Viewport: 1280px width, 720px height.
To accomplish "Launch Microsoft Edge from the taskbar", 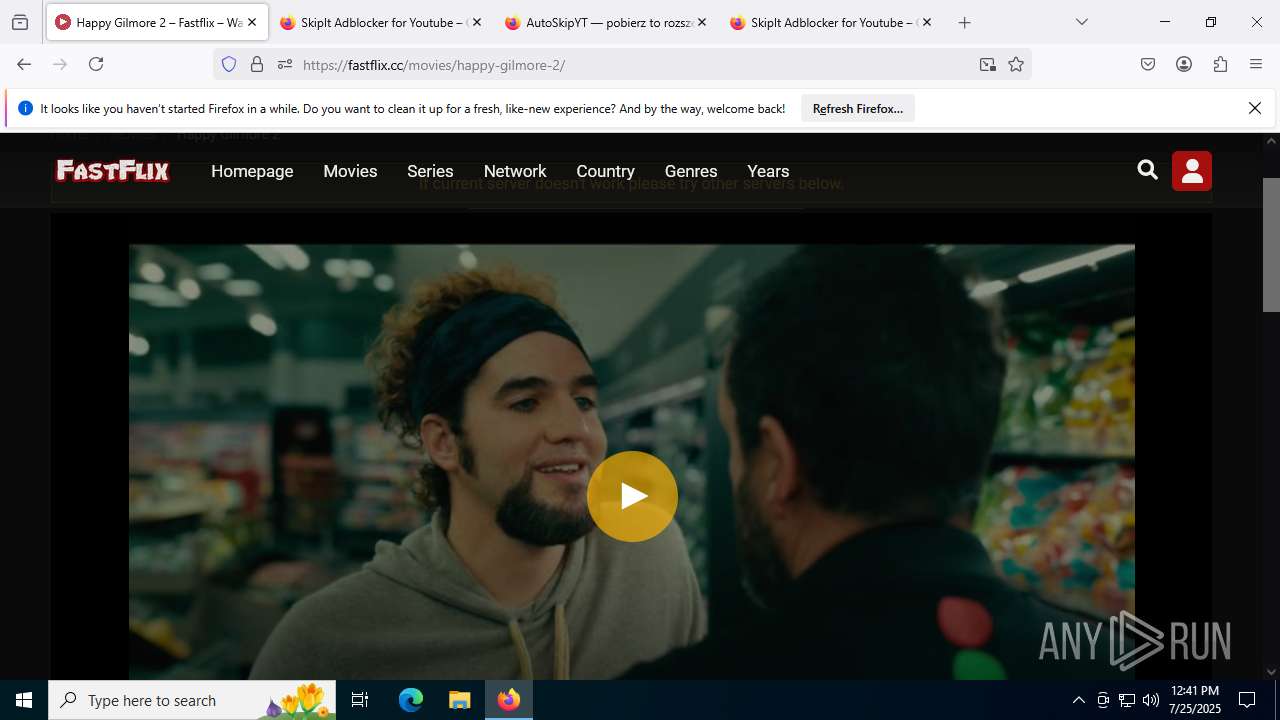I will [x=411, y=700].
